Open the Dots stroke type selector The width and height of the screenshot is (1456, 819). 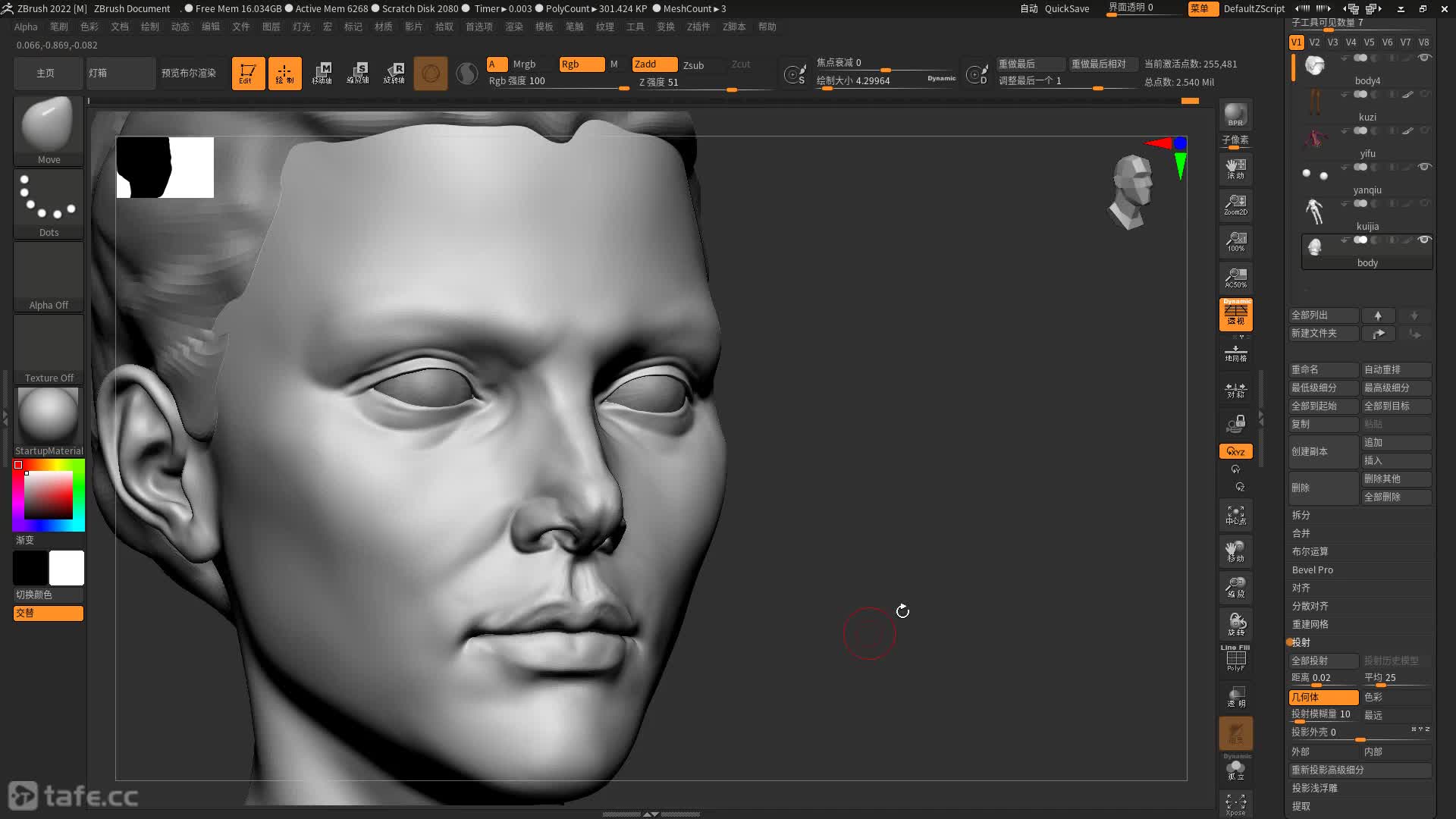(x=49, y=203)
